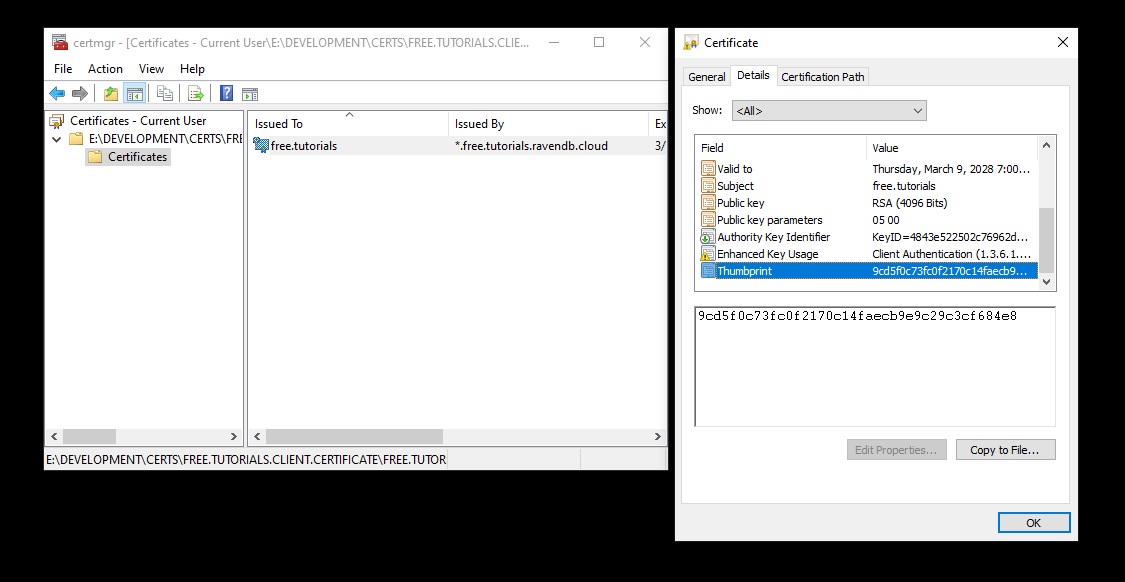Click the Authority Key Identifier extension icon
Image resolution: width=1125 pixels, height=582 pixels.
click(708, 237)
